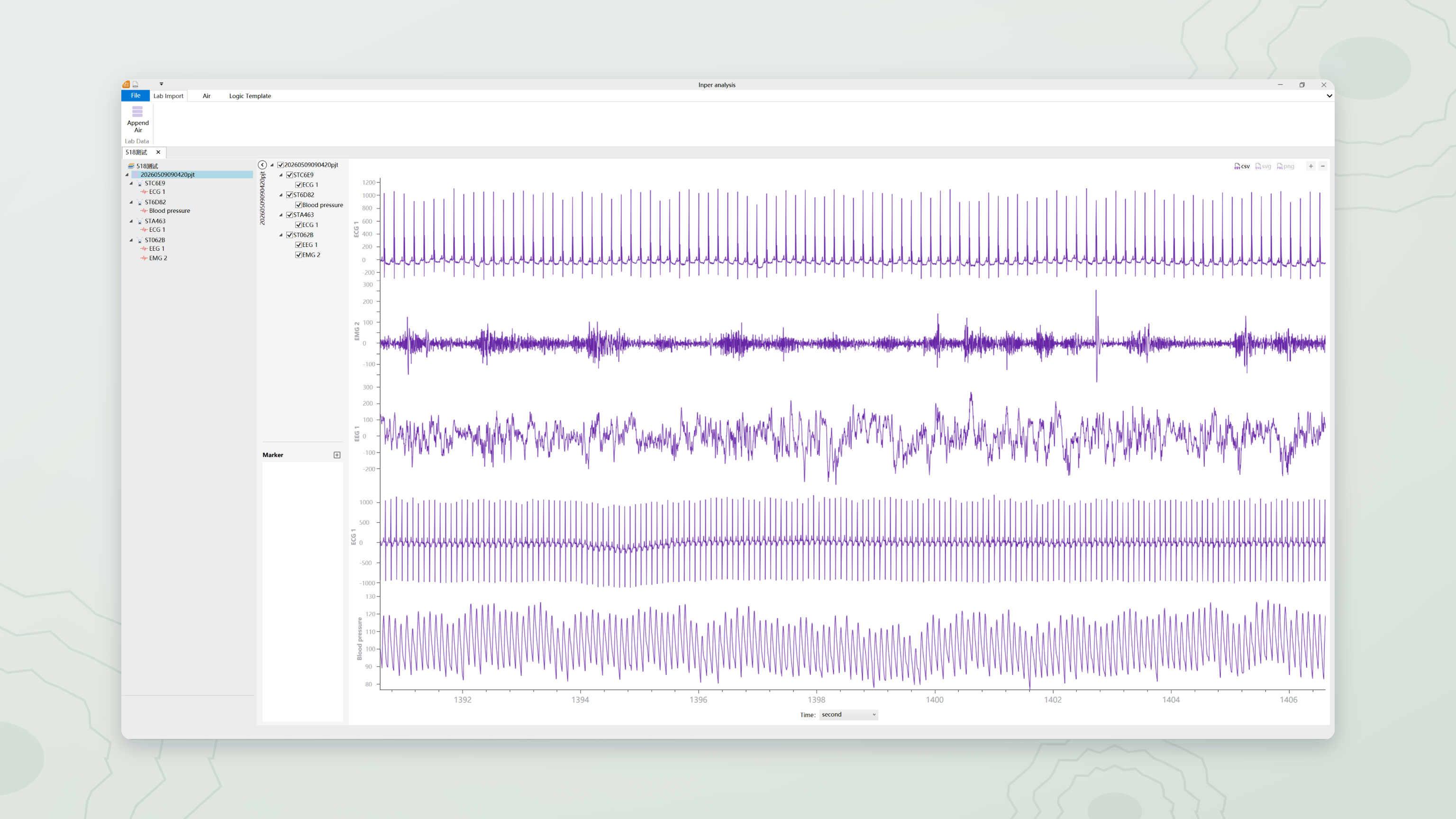Export the chart as png
This screenshot has height=819, width=1456.
pos(1285,166)
